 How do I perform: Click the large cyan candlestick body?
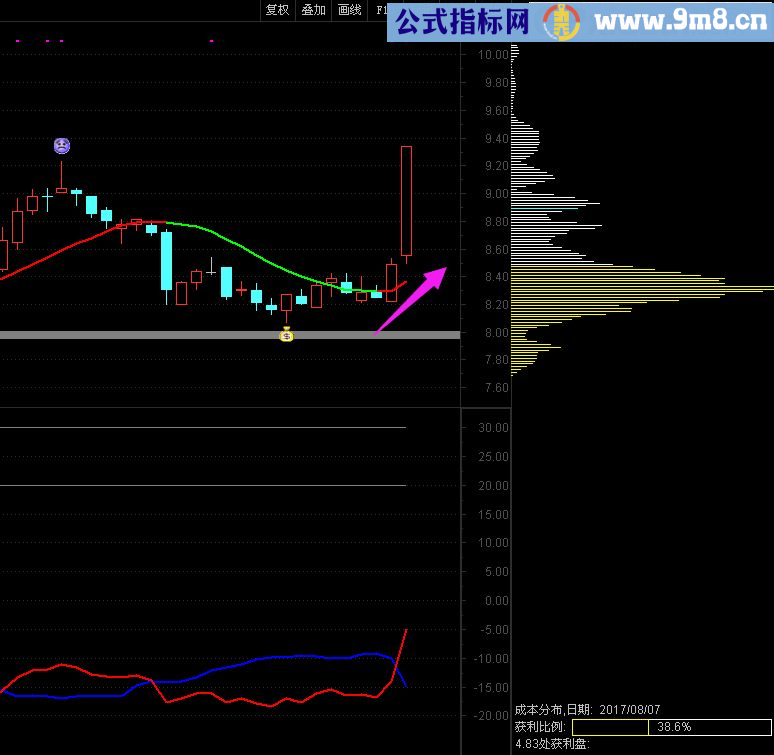[166, 261]
